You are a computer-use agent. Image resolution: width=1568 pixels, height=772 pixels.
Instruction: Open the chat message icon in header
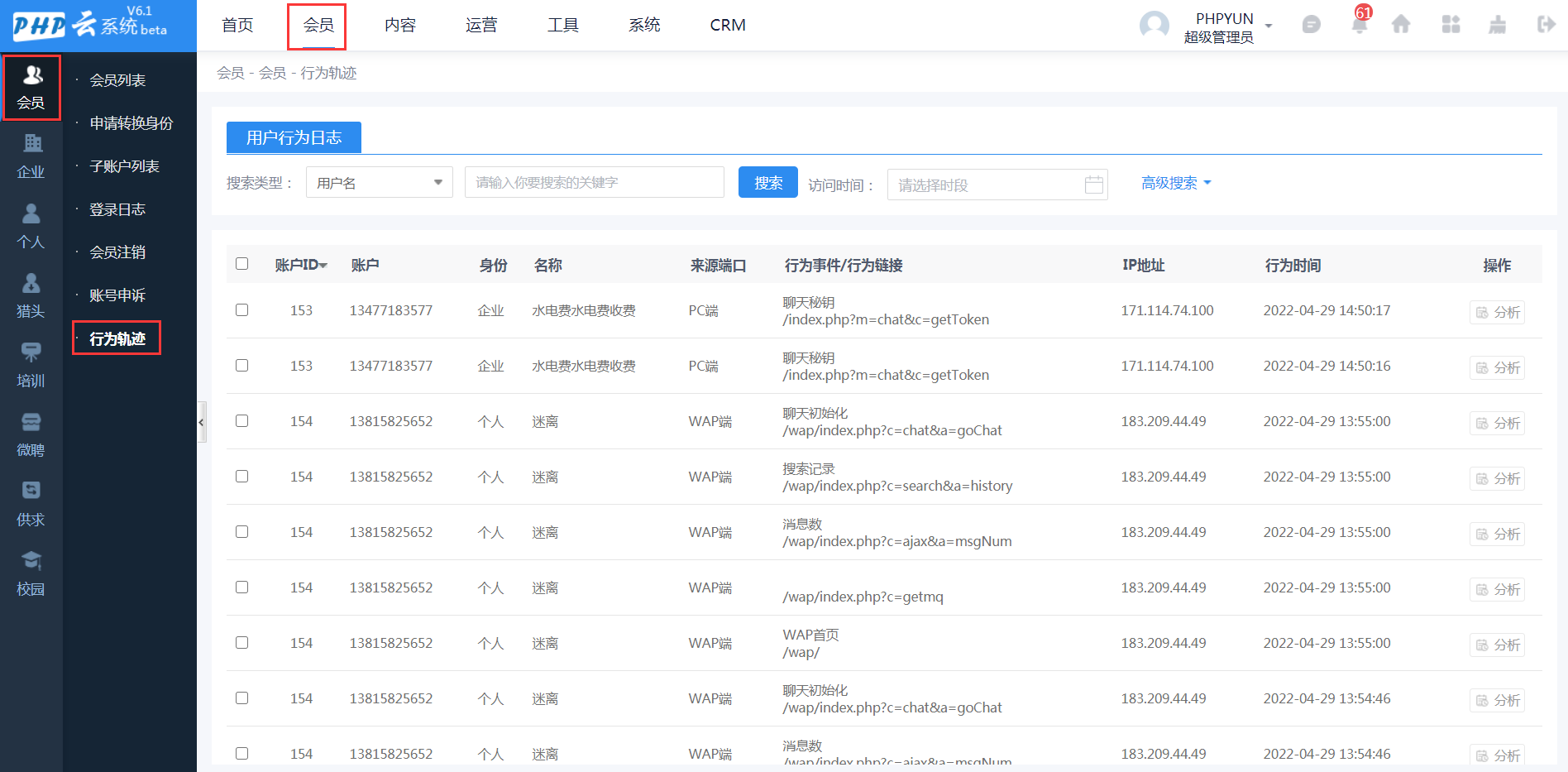click(x=1312, y=25)
